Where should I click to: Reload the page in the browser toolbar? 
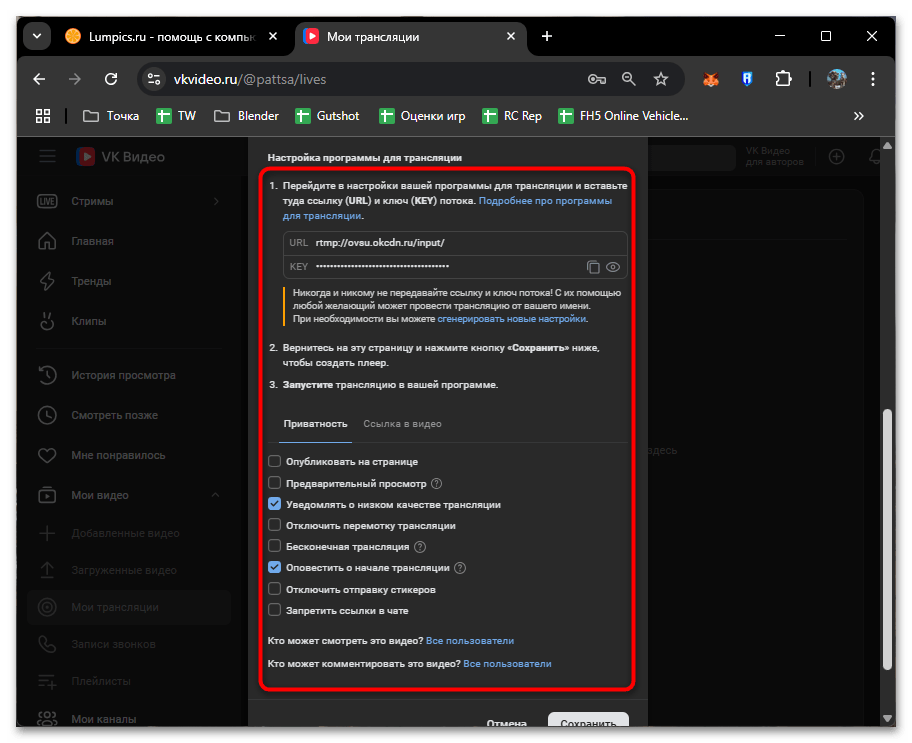pos(111,79)
